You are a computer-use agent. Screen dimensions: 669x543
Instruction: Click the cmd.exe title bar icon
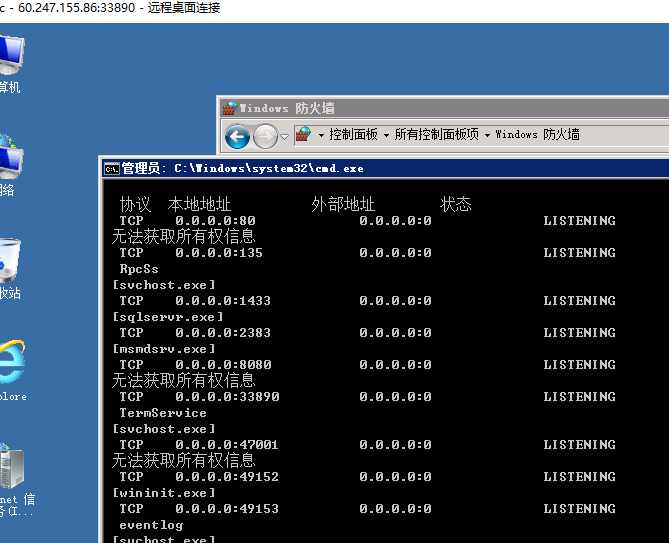[x=112, y=168]
